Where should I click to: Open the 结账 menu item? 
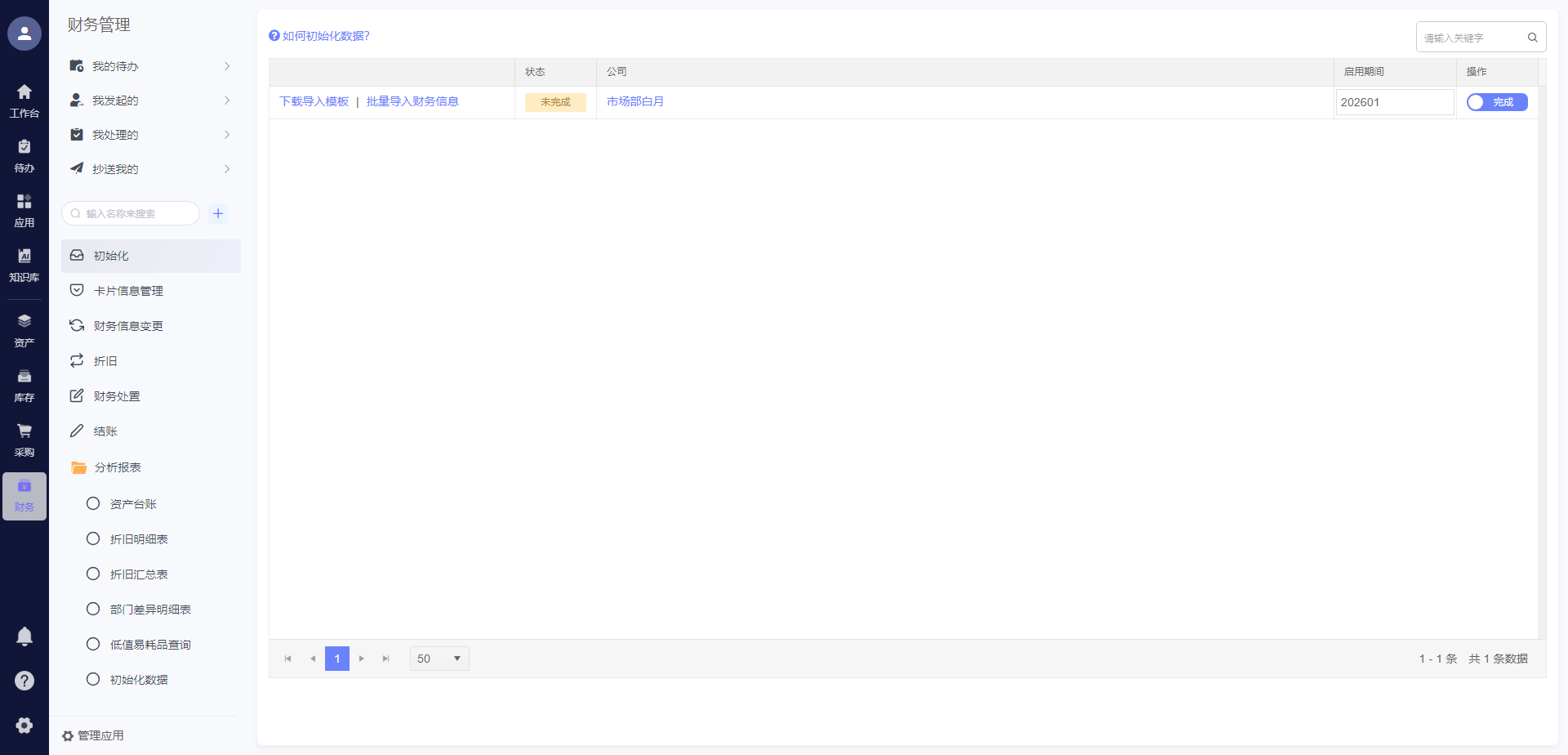[105, 431]
